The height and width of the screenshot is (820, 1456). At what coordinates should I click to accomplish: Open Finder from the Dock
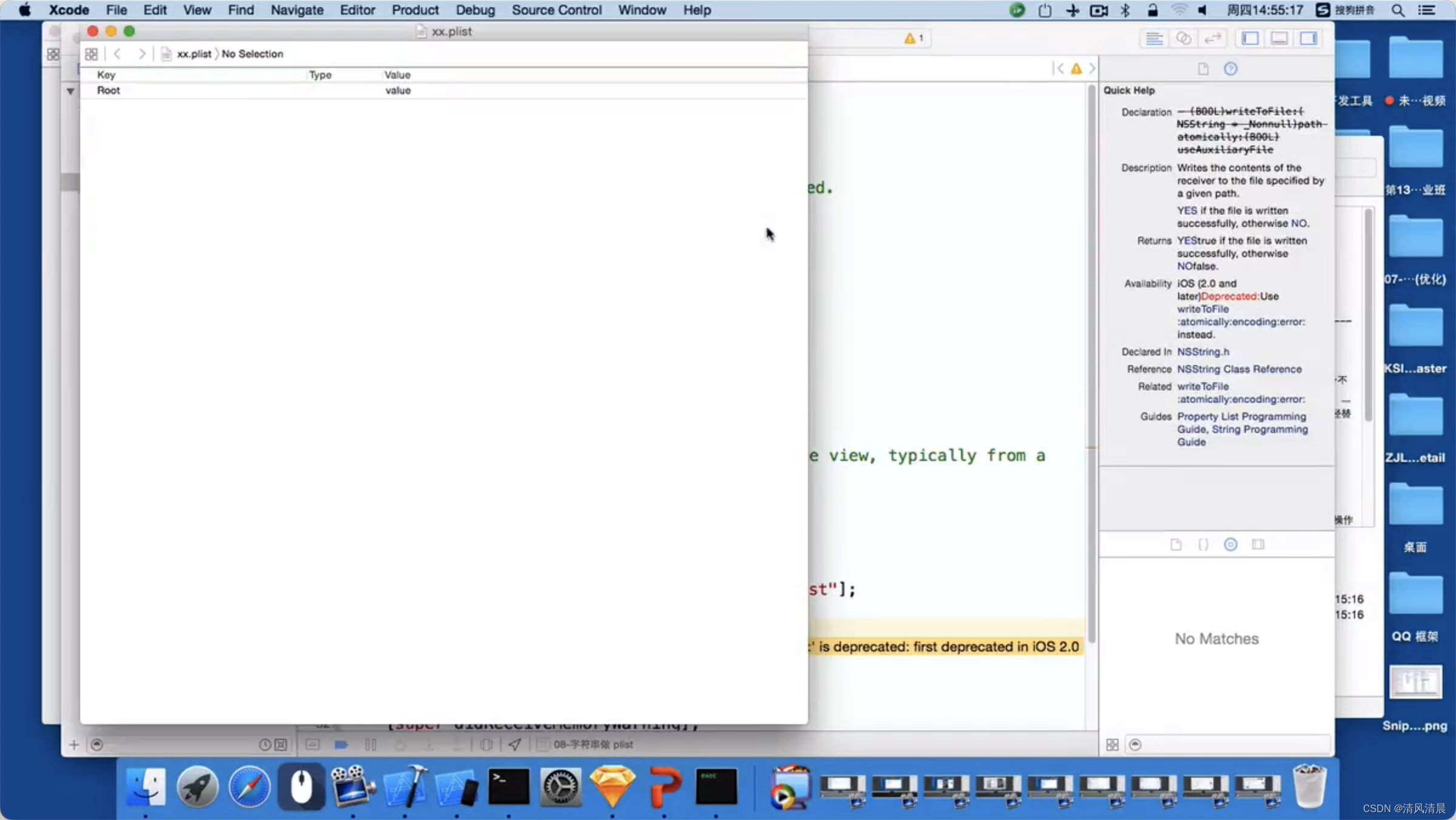[146, 787]
